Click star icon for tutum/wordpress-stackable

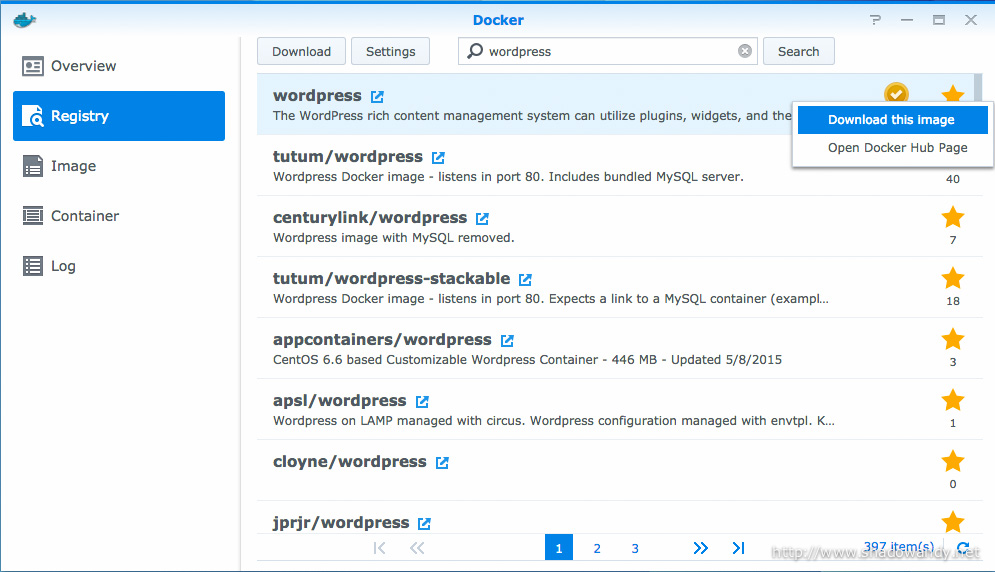pyautogui.click(x=952, y=278)
